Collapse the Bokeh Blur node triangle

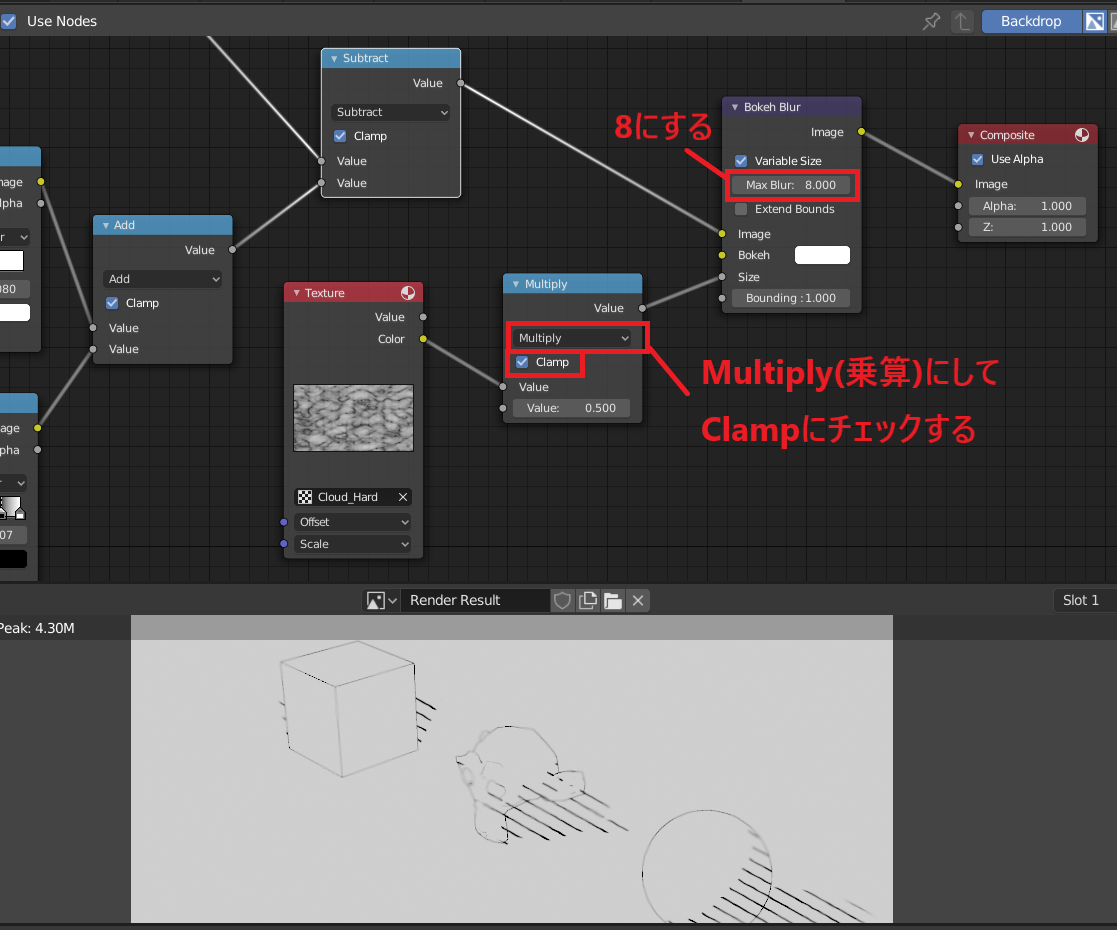[x=734, y=107]
